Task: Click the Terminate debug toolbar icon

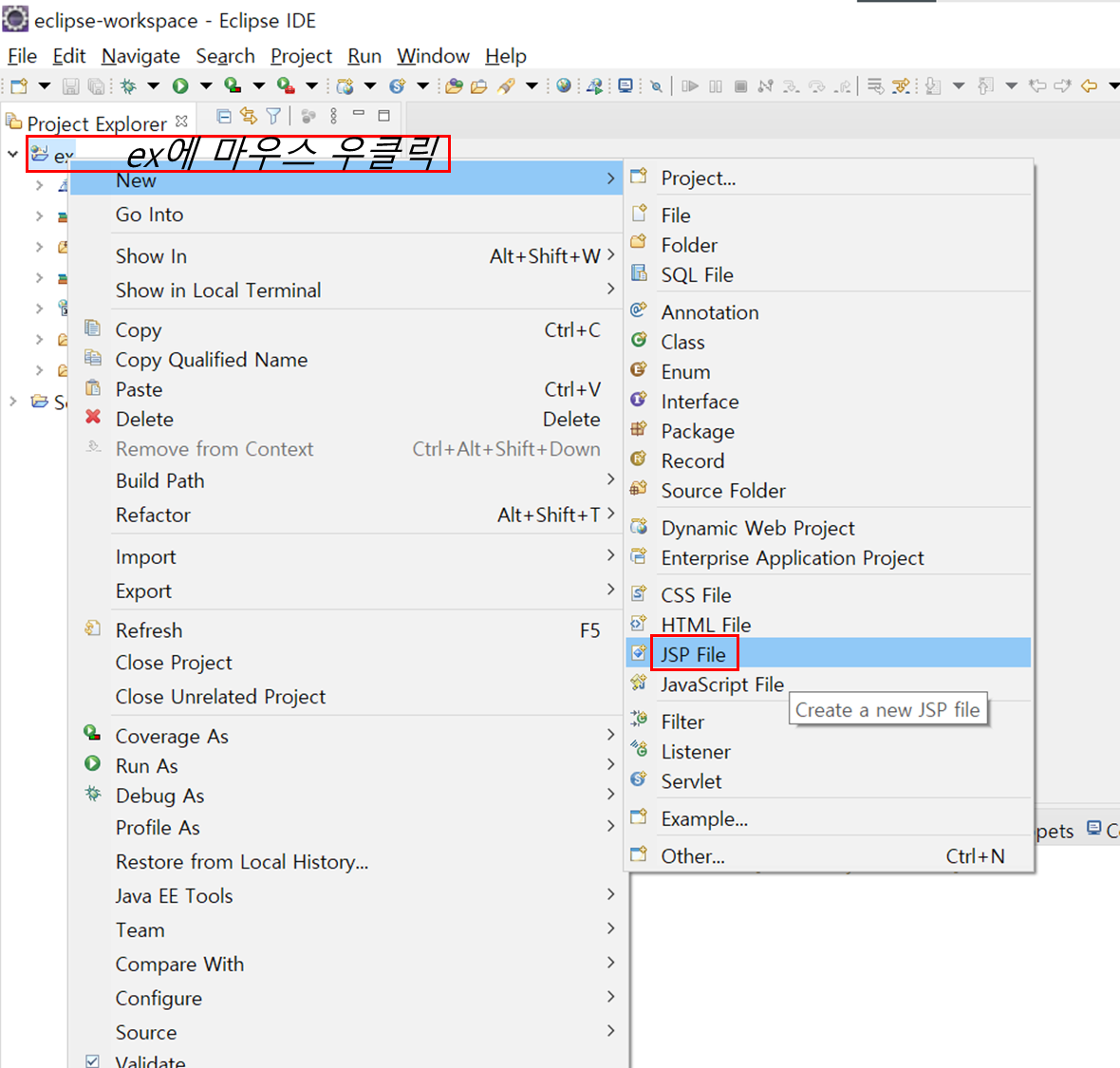Action: [x=740, y=86]
